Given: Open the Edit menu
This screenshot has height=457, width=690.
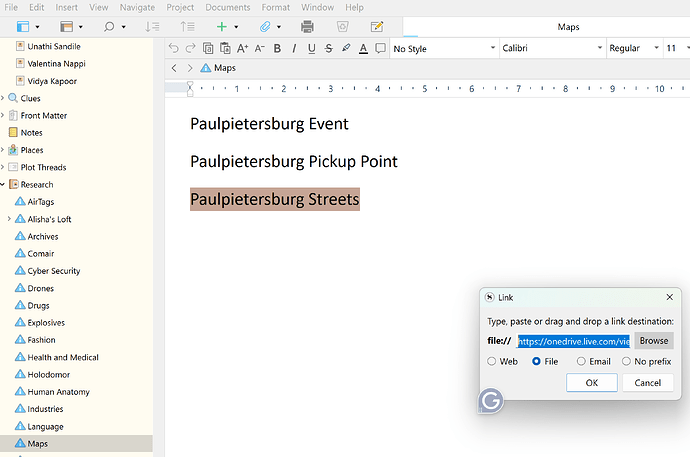Looking at the screenshot, I should pyautogui.click(x=37, y=7).
